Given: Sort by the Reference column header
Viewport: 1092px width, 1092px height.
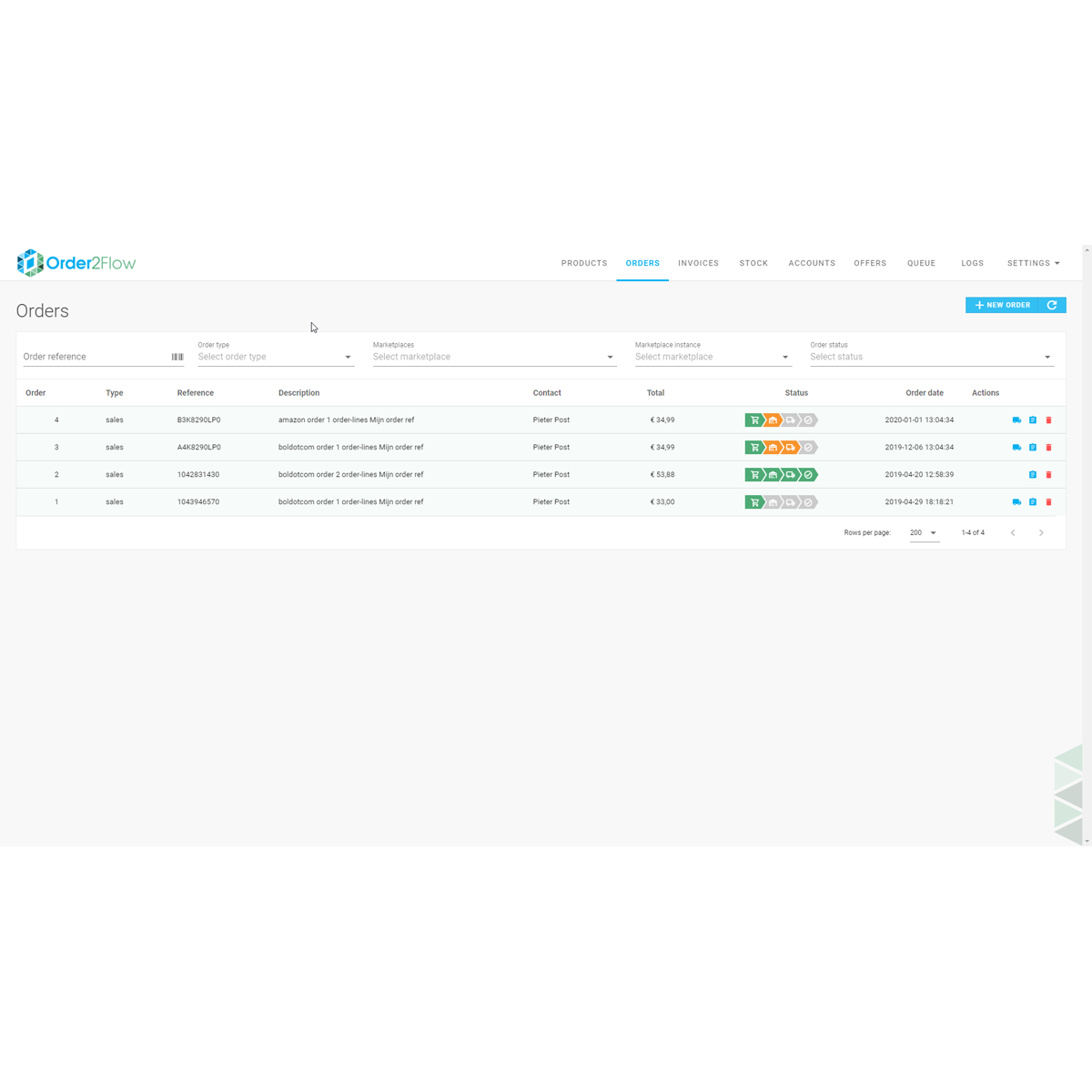Looking at the screenshot, I should (x=196, y=393).
